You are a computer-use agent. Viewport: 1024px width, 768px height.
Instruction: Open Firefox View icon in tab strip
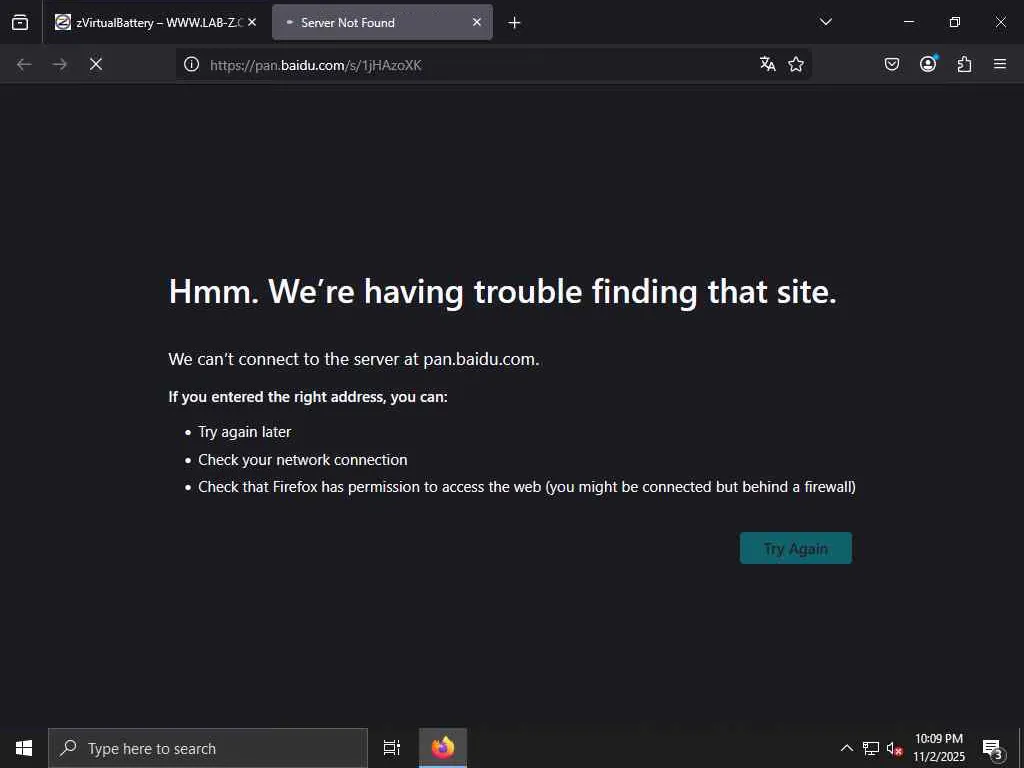pos(20,22)
